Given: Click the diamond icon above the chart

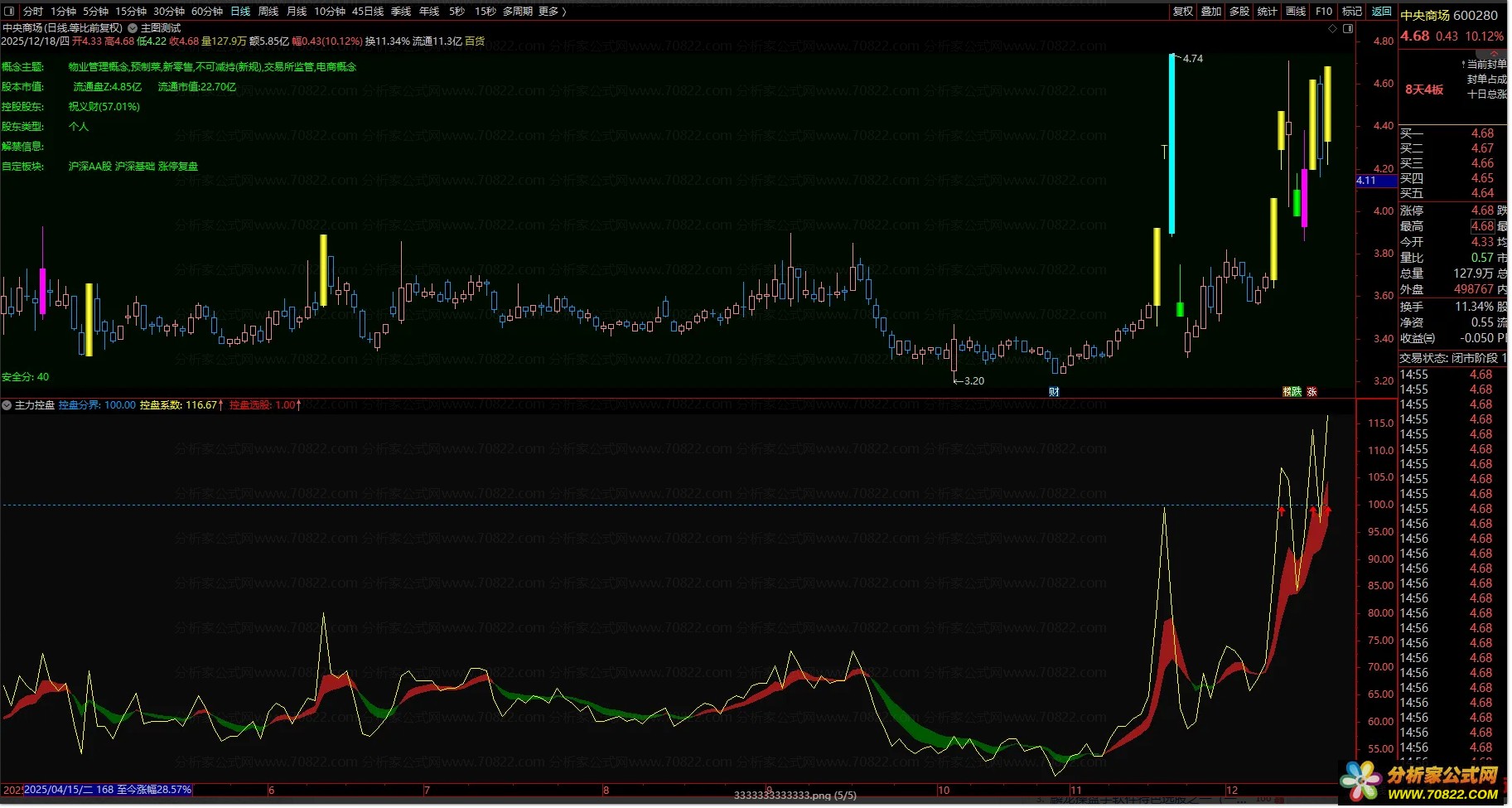Looking at the screenshot, I should point(1333,28).
